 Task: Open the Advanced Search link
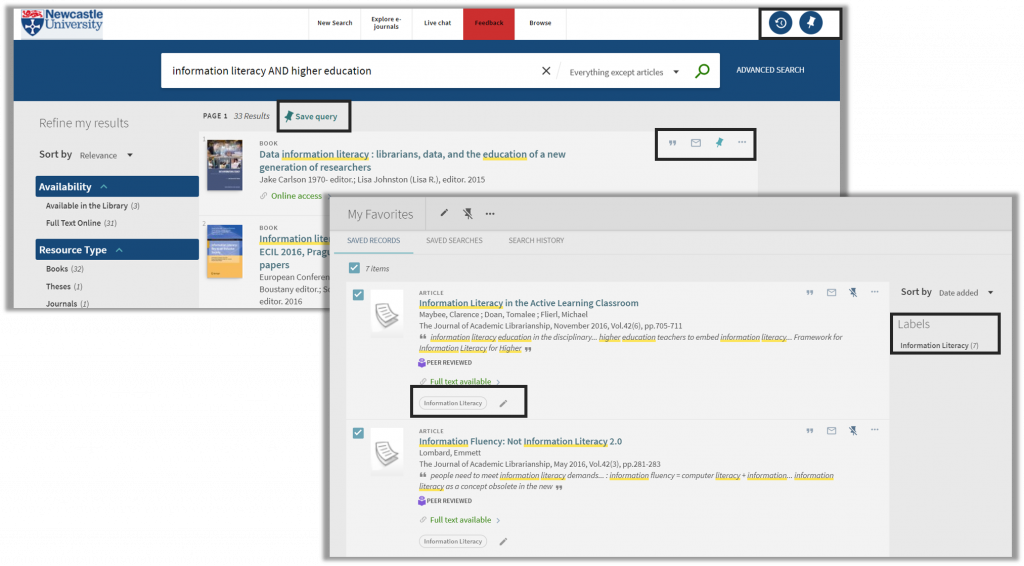coord(770,70)
